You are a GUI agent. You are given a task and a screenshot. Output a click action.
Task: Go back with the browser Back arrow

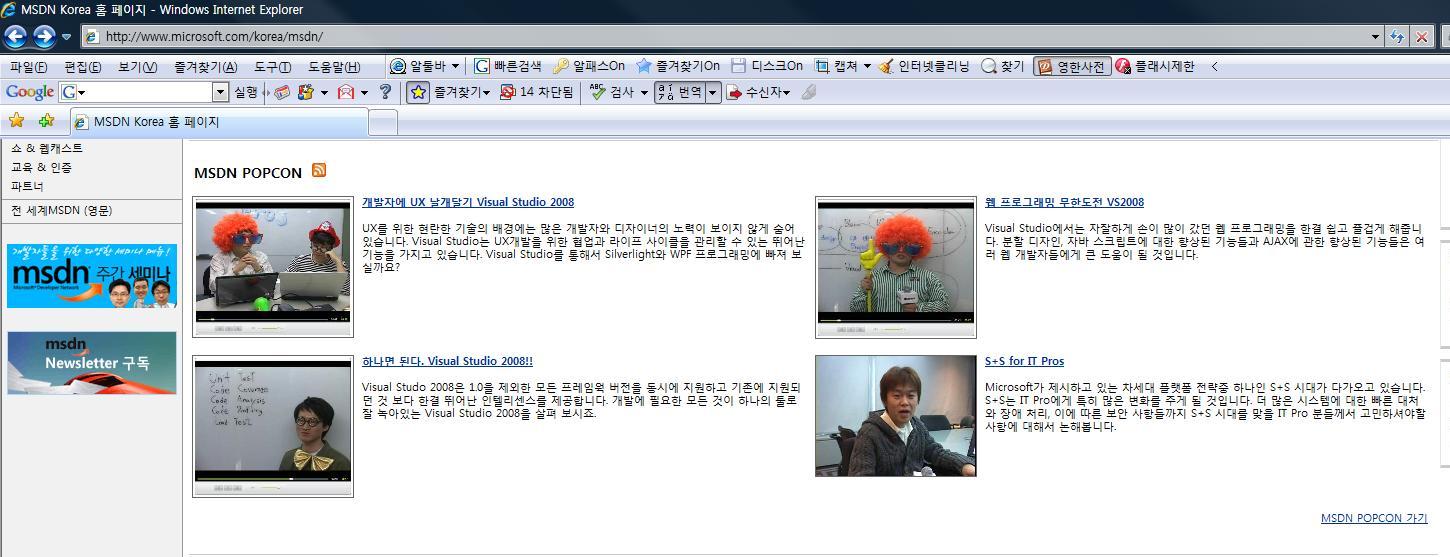[15, 37]
